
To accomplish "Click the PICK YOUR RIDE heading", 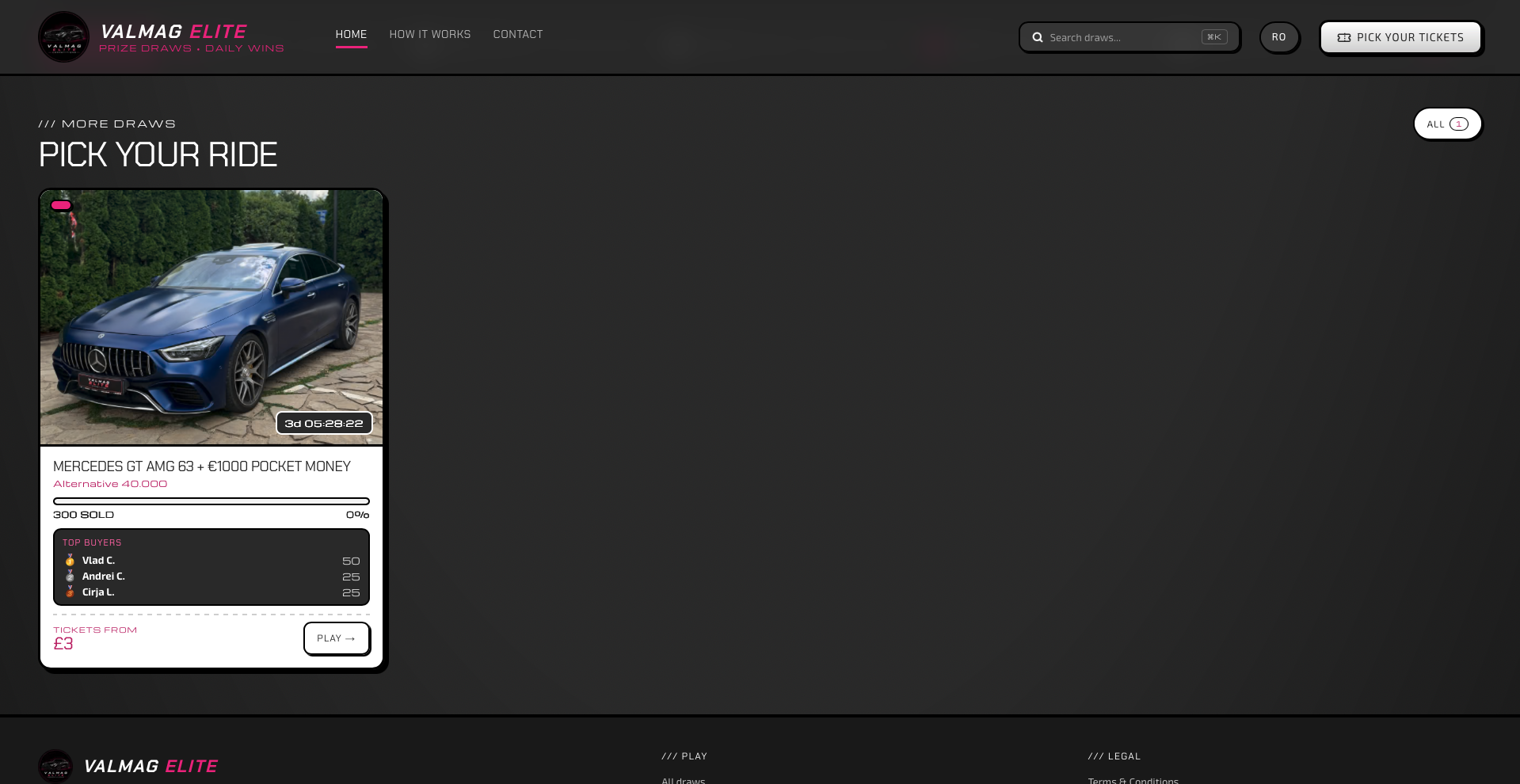I will pyautogui.click(x=158, y=154).
